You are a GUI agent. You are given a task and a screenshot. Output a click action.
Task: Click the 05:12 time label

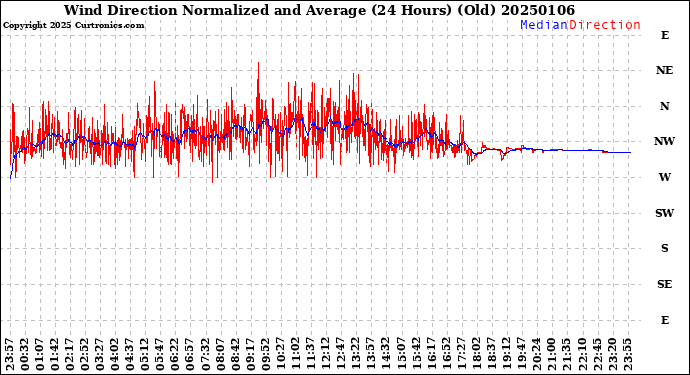coord(145,355)
